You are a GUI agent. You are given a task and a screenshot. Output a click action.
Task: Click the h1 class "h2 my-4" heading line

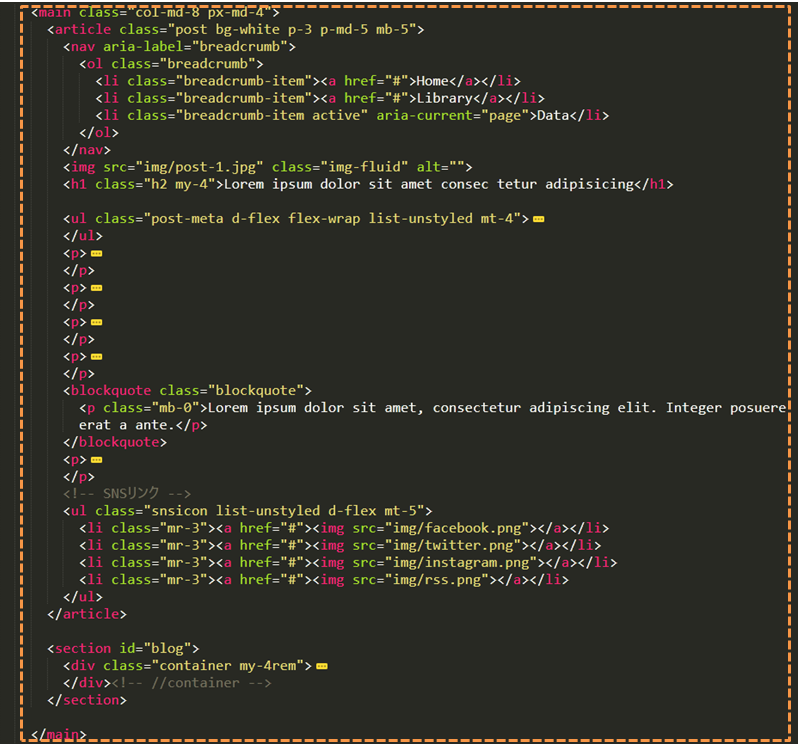pyautogui.click(x=368, y=184)
